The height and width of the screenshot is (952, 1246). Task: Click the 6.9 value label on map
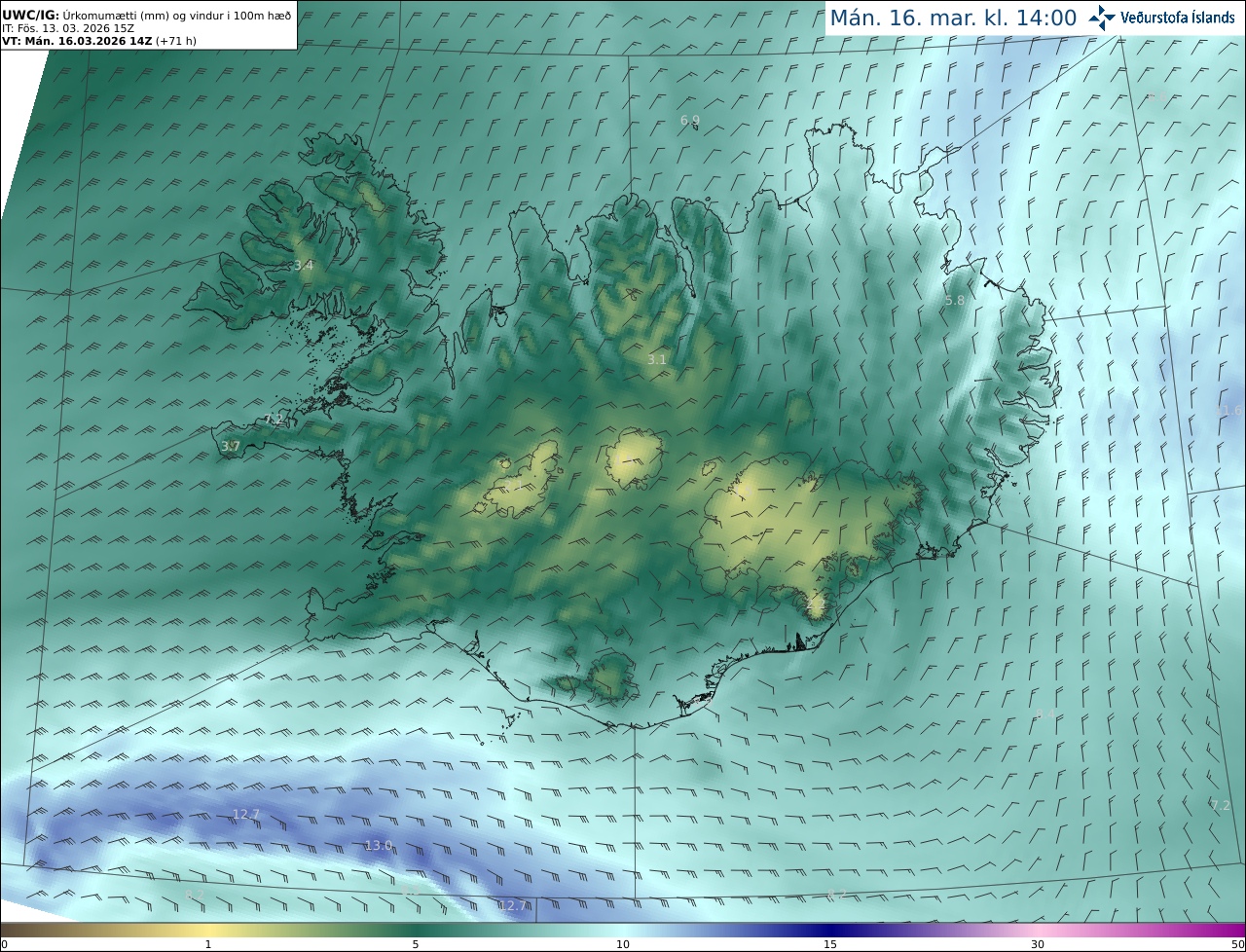point(689,120)
